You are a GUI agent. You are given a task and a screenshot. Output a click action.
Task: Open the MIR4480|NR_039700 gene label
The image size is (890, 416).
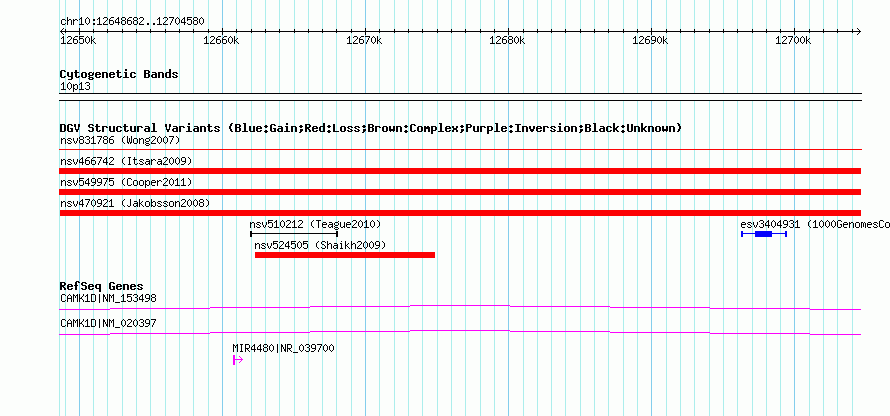click(x=283, y=348)
